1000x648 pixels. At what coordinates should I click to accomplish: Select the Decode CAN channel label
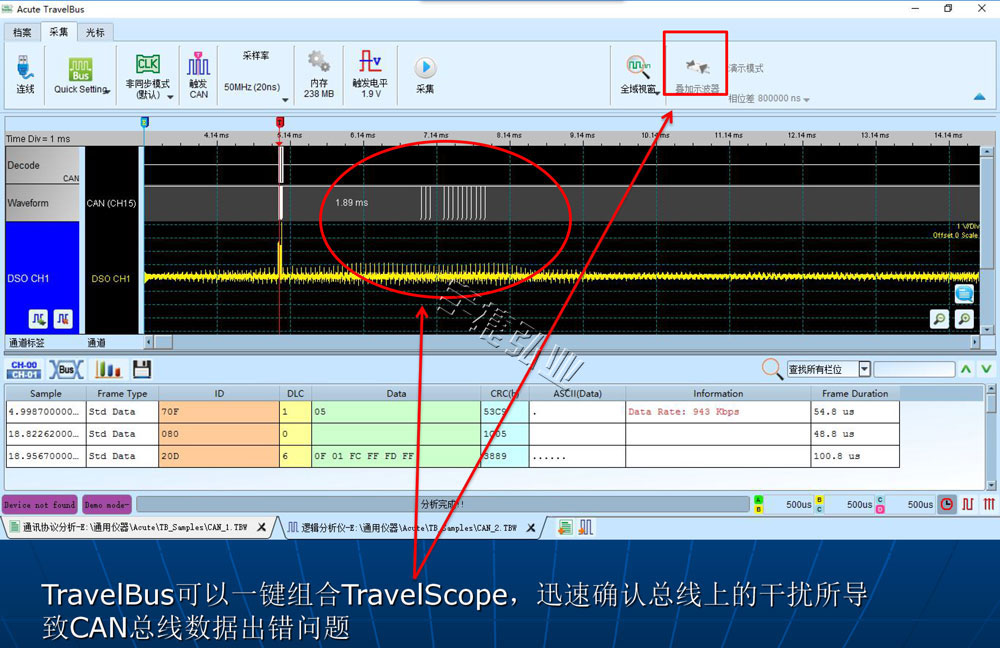[x=43, y=166]
